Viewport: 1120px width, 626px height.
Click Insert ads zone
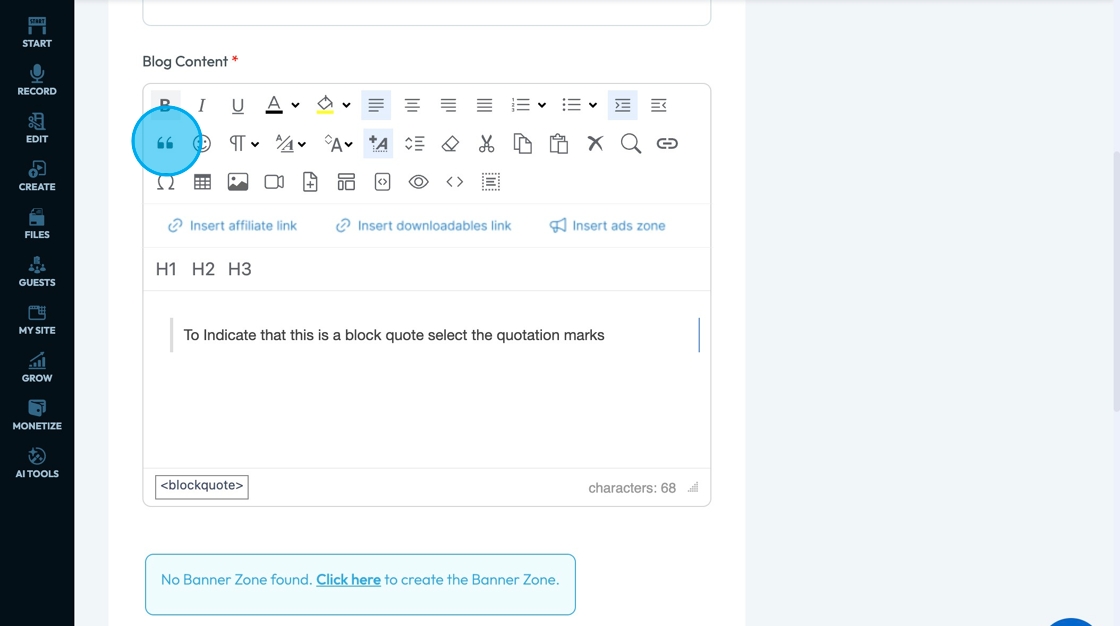[x=607, y=226]
